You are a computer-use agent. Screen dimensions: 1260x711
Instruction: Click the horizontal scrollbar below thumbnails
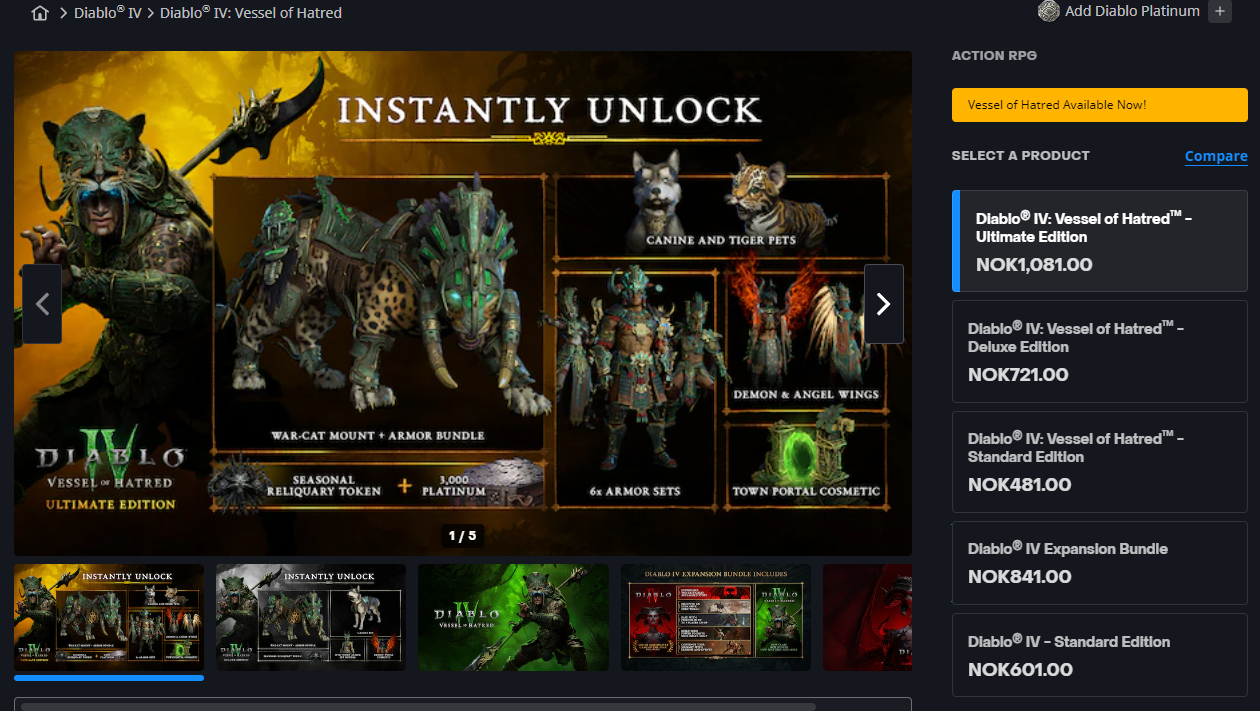[x=418, y=706]
